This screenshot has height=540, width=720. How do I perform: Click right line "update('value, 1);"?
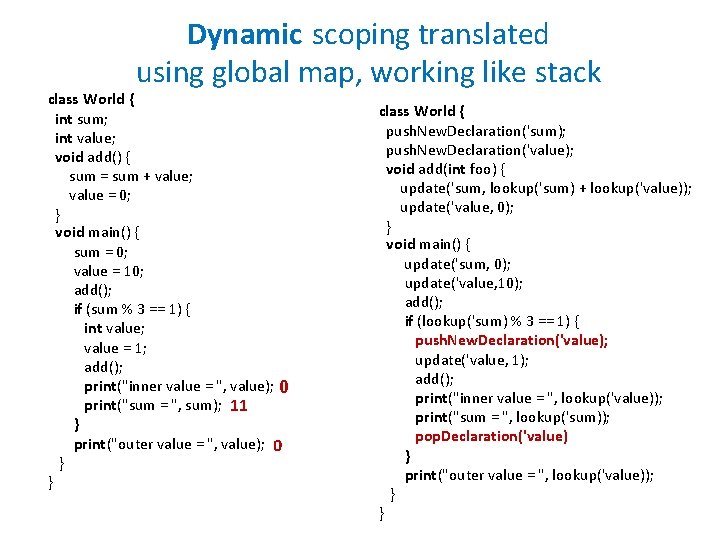[x=472, y=360]
